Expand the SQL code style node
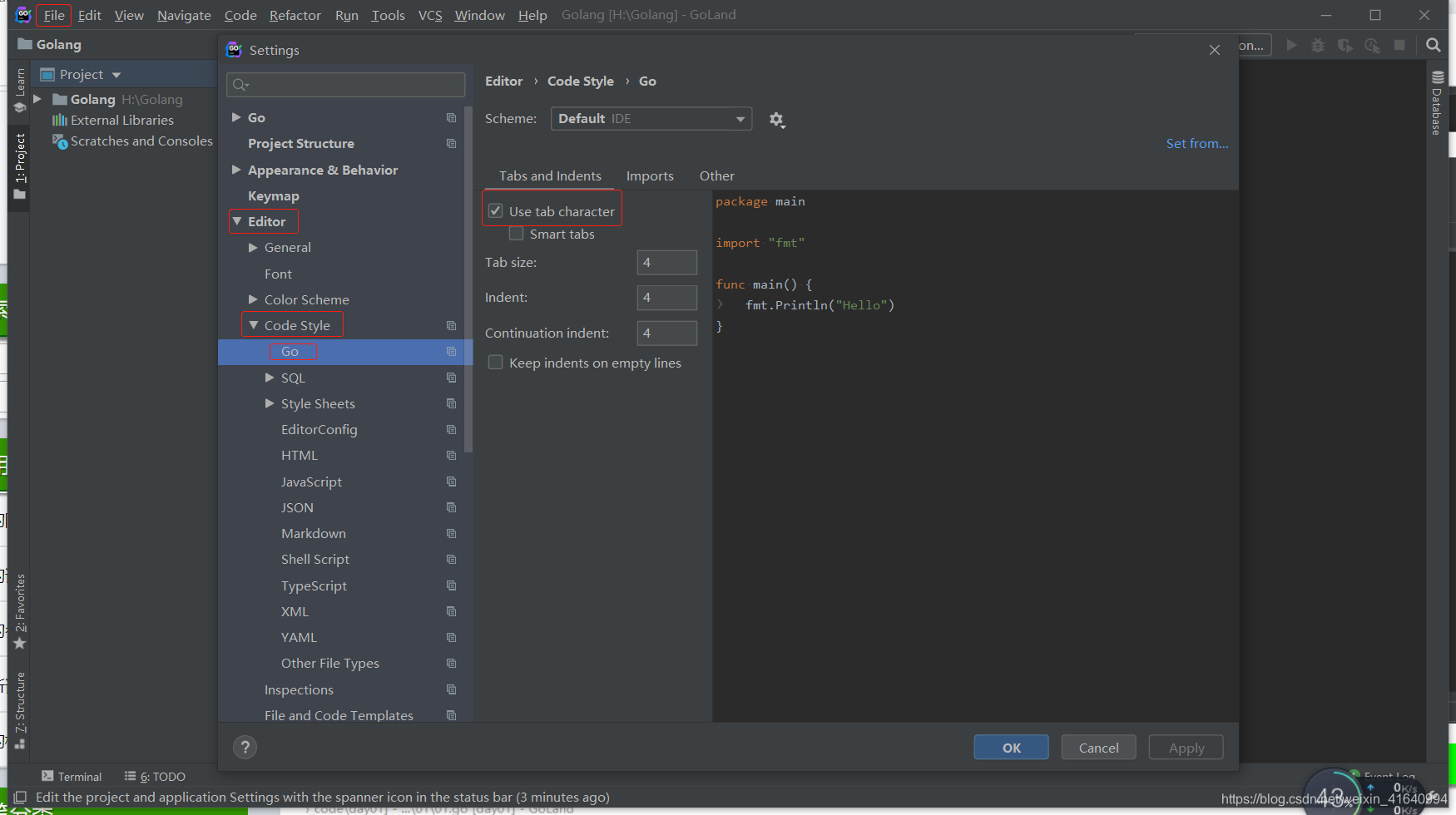Screen dimensions: 1456x815 (270, 378)
